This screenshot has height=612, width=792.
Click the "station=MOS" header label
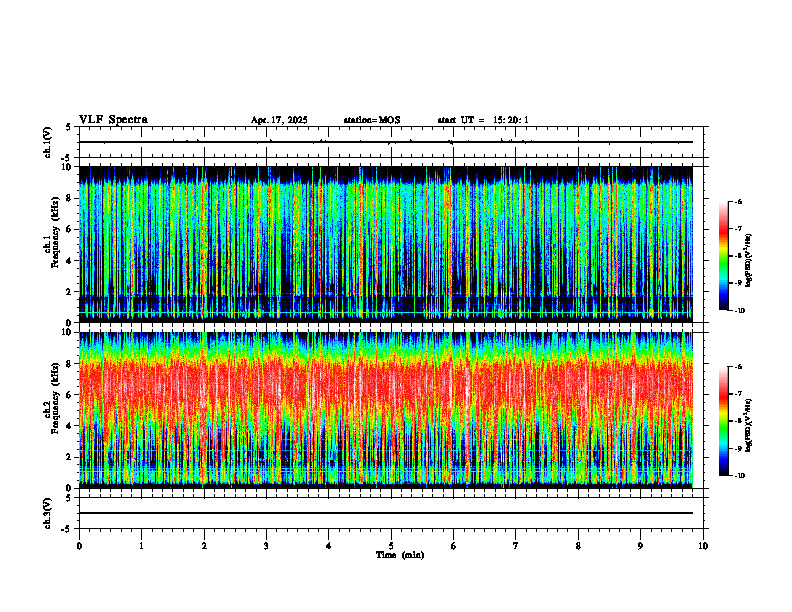(x=372, y=120)
